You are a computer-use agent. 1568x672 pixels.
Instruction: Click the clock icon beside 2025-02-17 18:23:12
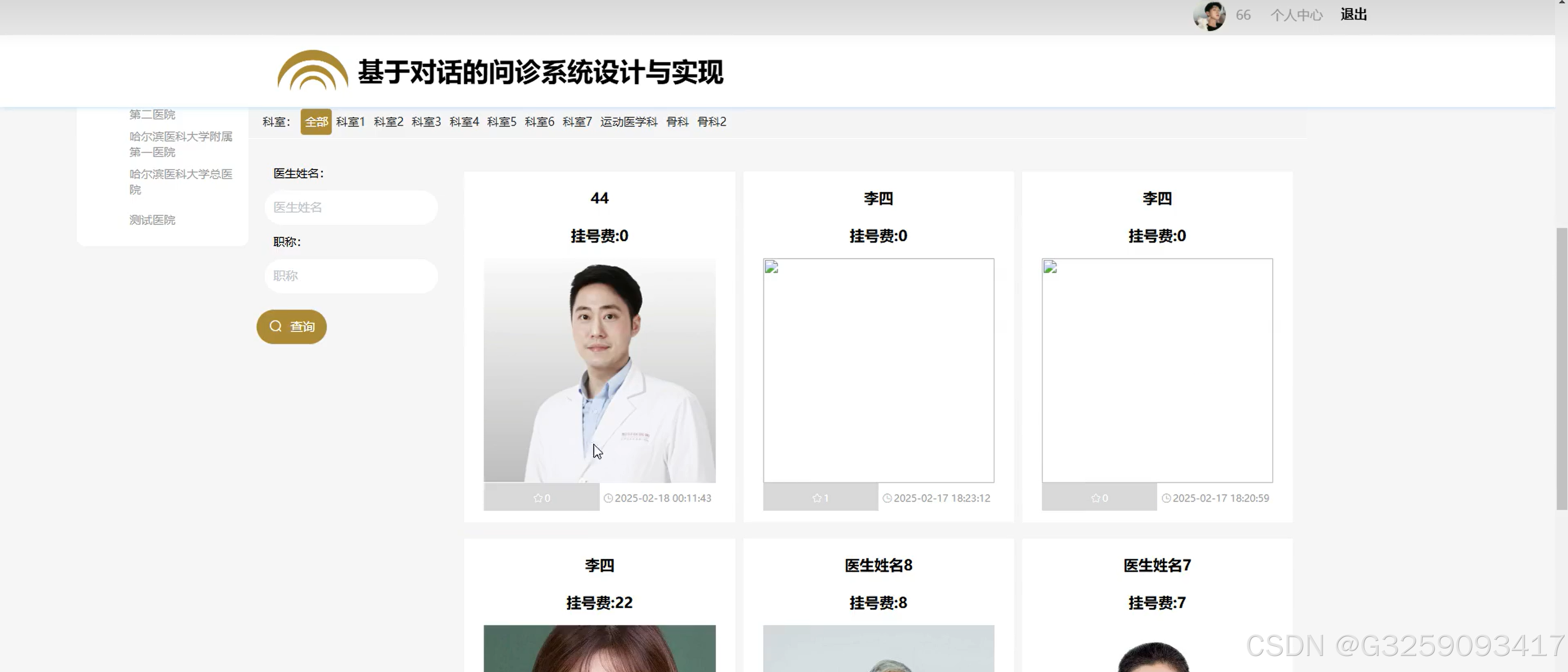coord(888,498)
